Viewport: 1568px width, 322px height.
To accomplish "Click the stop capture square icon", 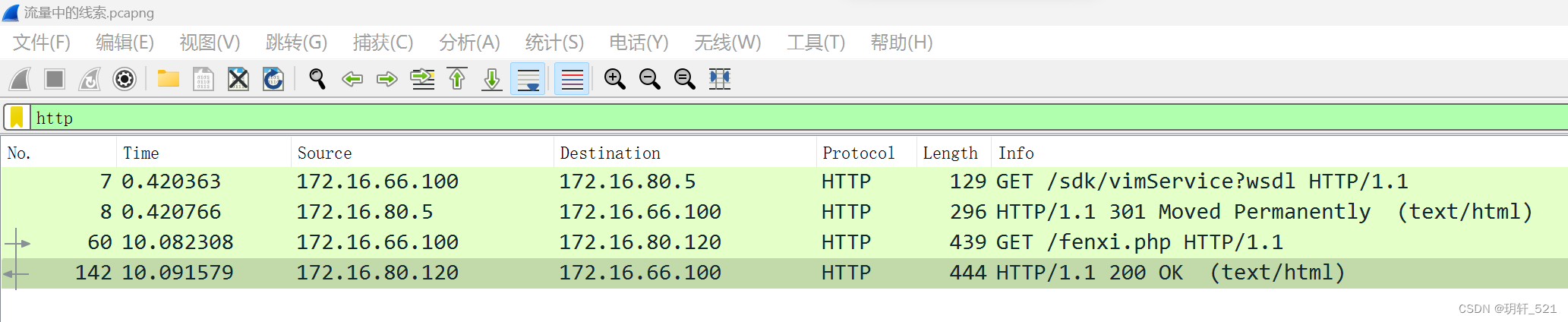I will tap(55, 79).
